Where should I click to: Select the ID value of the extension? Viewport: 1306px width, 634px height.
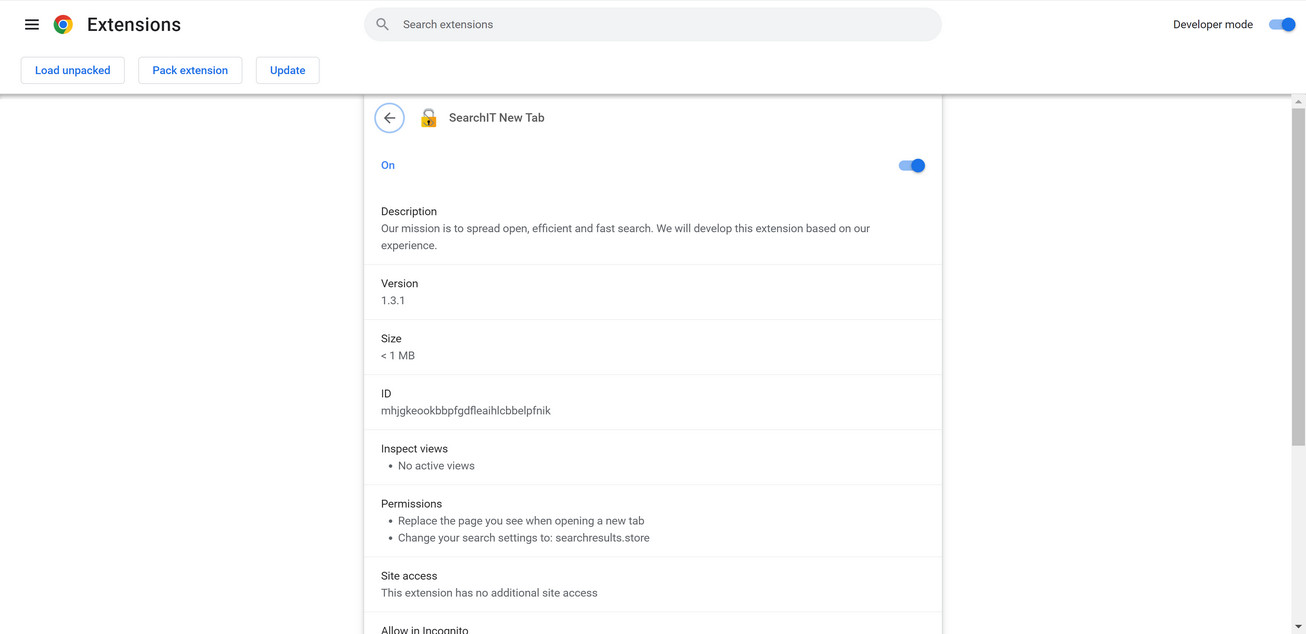click(x=465, y=410)
